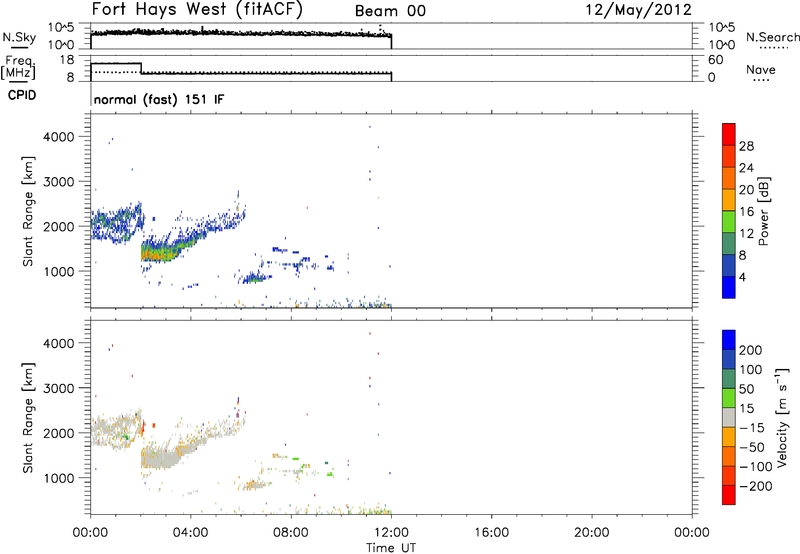Click the '200' label on Velocity colorbar

(x=751, y=350)
